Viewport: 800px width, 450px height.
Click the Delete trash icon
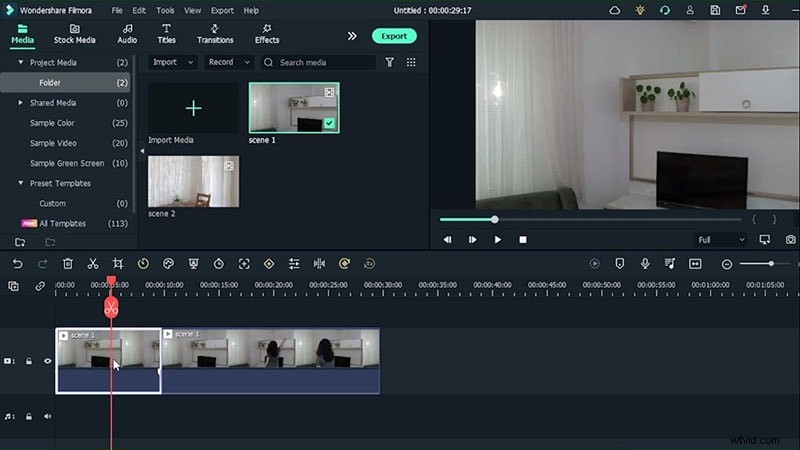(x=68, y=264)
